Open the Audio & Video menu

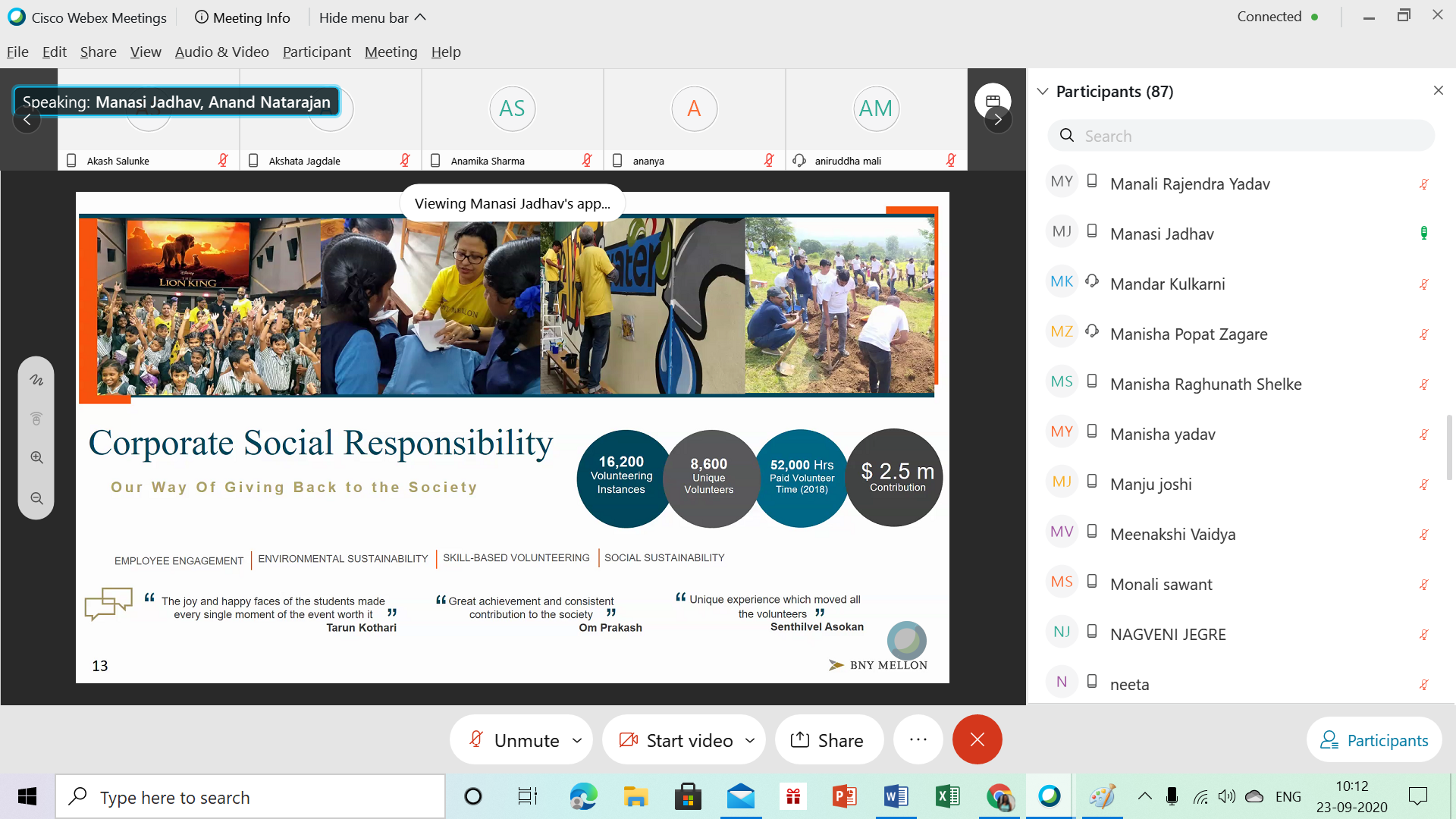[x=221, y=52]
